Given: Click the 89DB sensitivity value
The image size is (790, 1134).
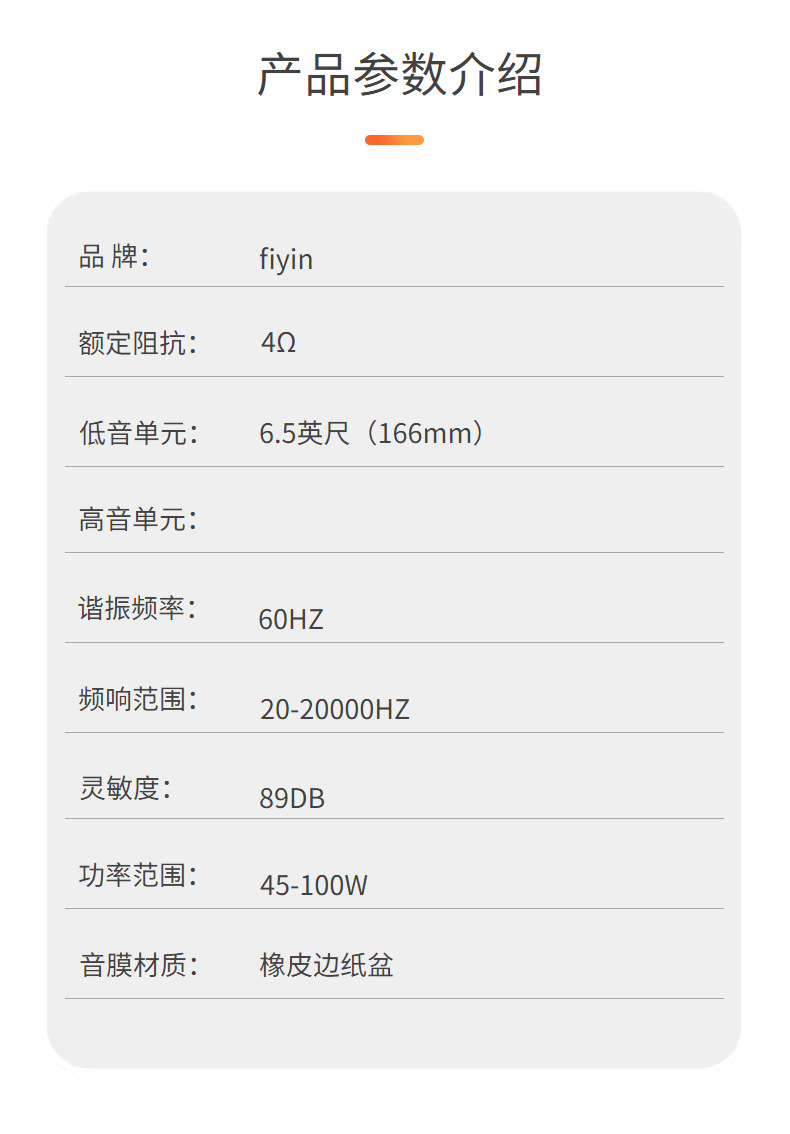Looking at the screenshot, I should click(x=292, y=800).
